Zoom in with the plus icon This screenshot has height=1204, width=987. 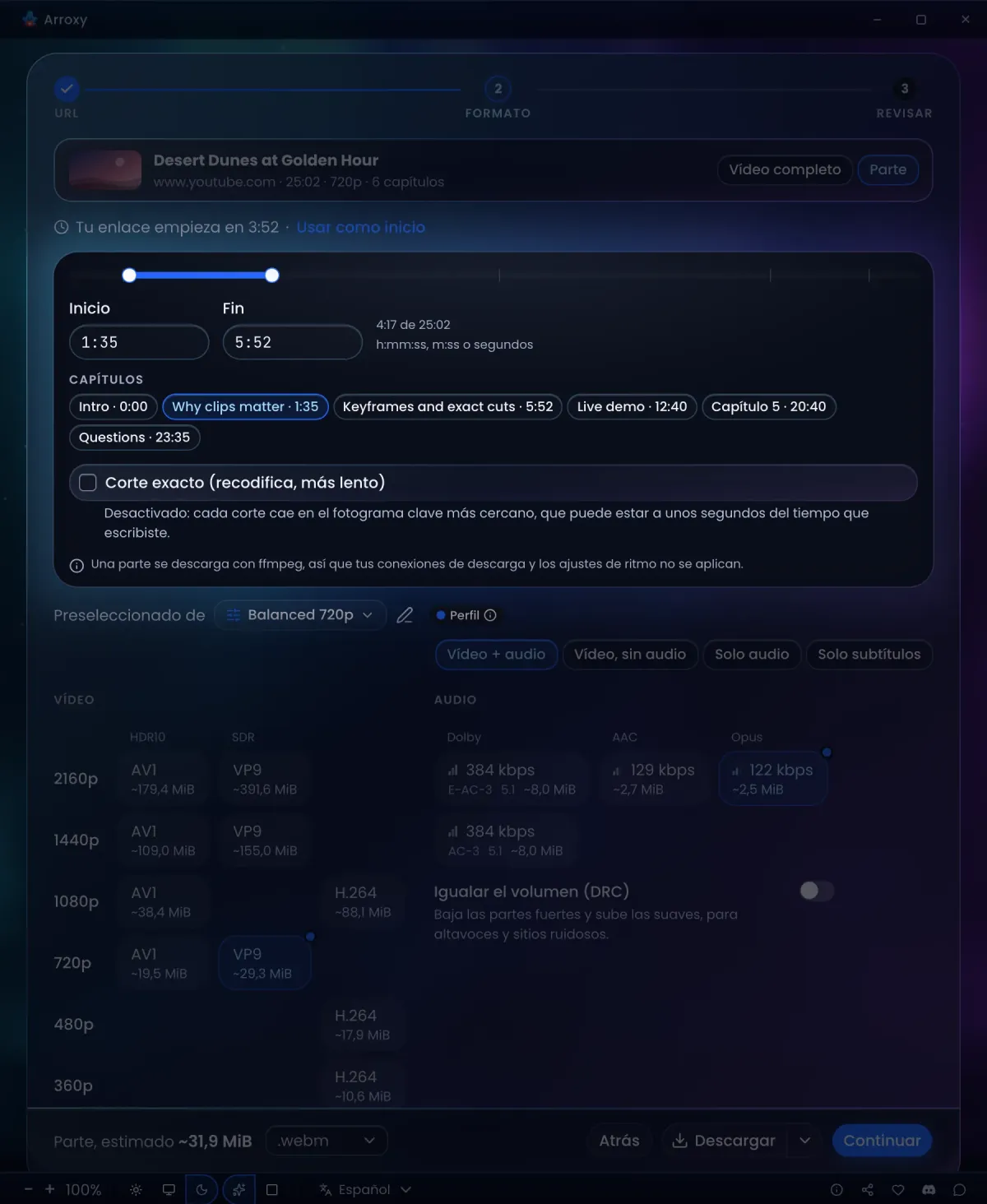[x=49, y=1189]
